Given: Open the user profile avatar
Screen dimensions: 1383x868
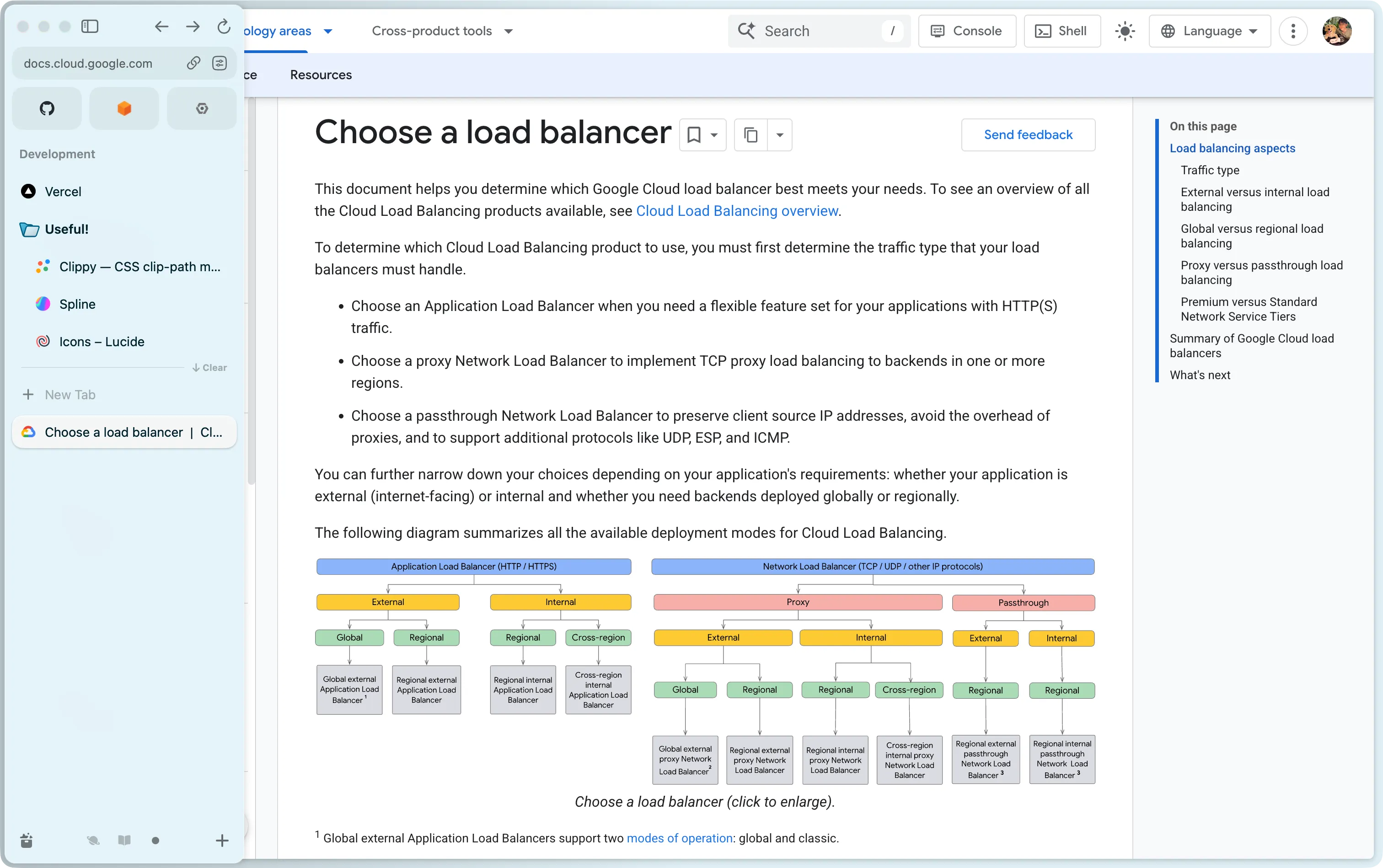Looking at the screenshot, I should click(x=1337, y=31).
